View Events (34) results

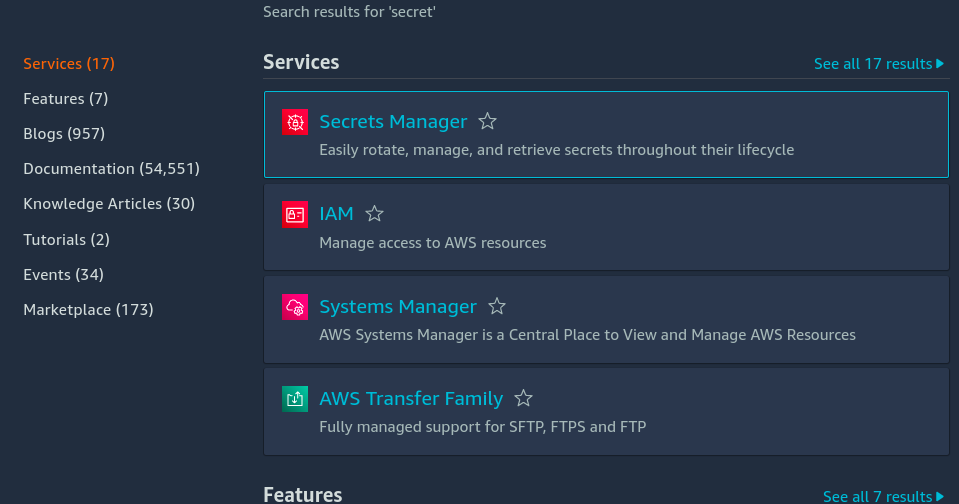[64, 275]
